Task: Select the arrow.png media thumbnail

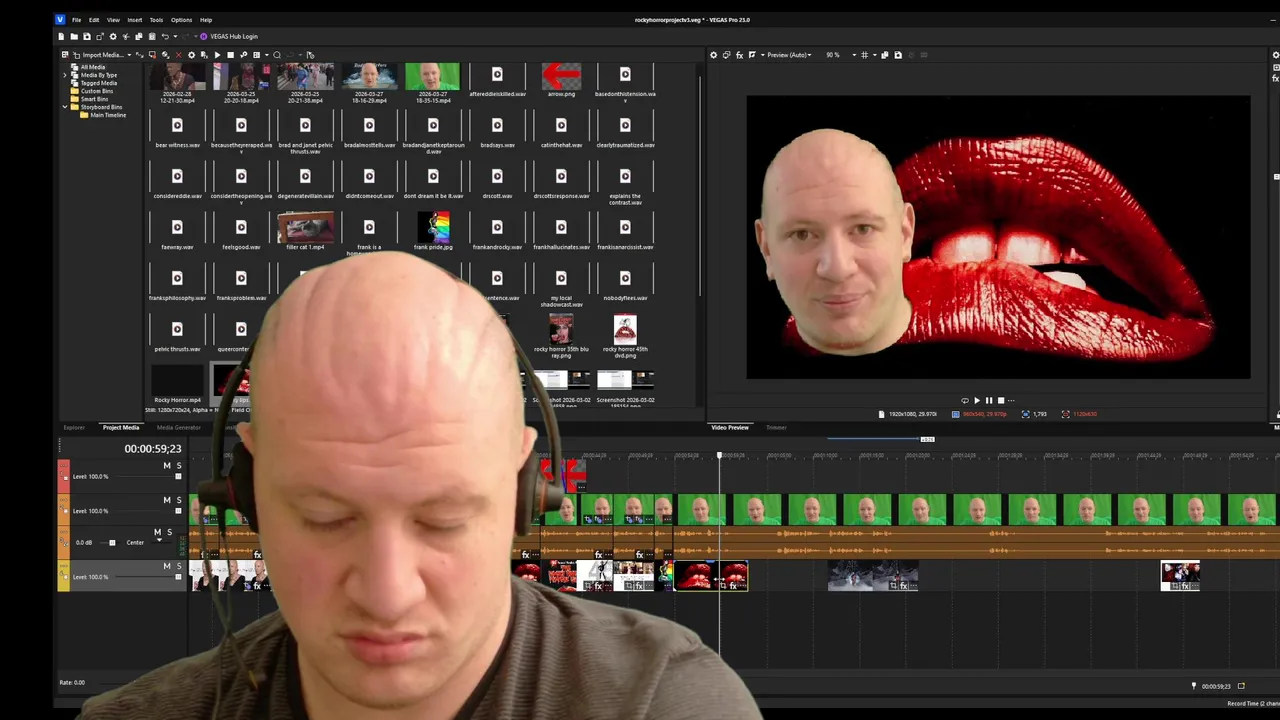Action: [x=561, y=76]
